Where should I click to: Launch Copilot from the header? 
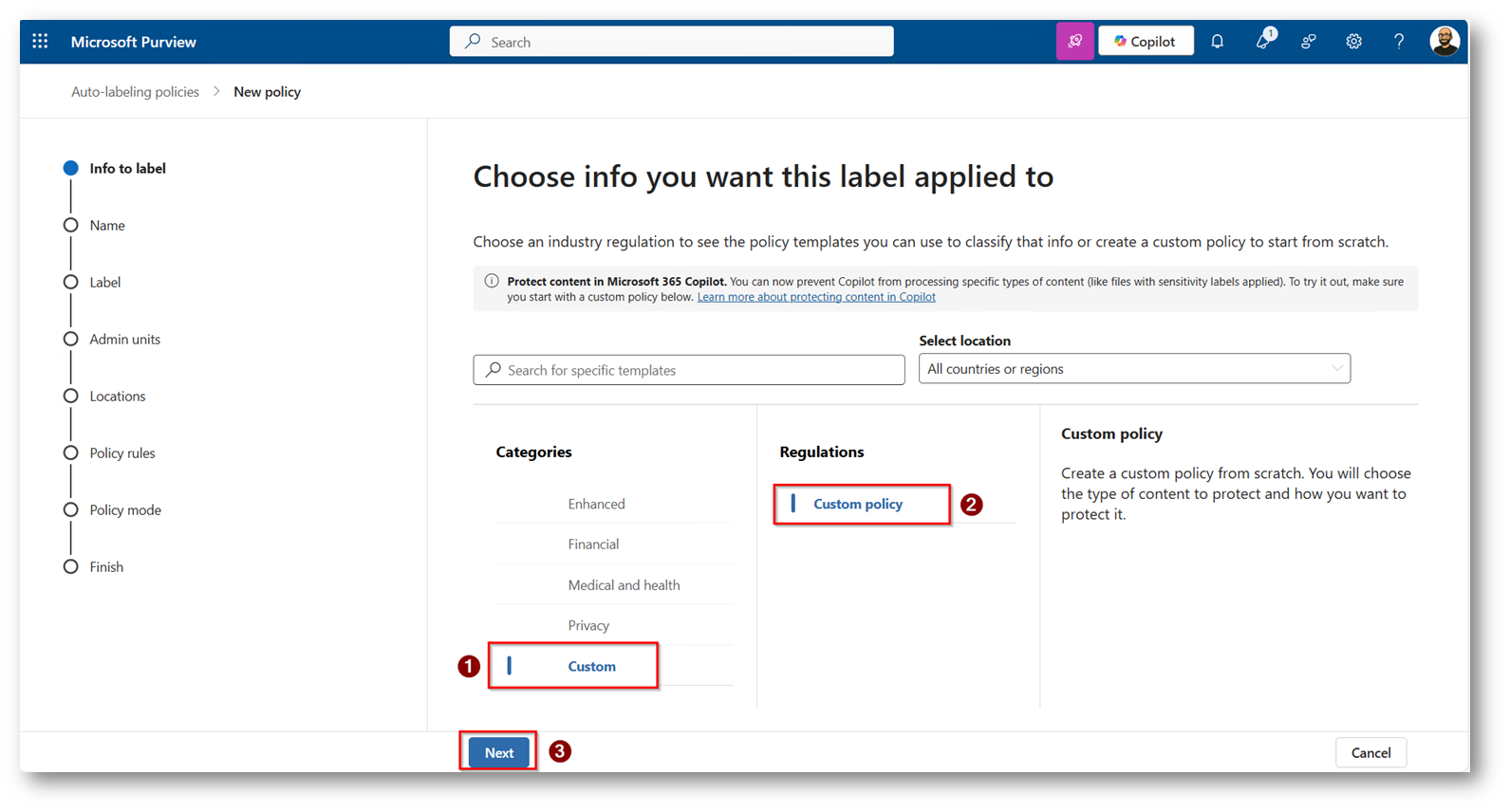tap(1146, 42)
